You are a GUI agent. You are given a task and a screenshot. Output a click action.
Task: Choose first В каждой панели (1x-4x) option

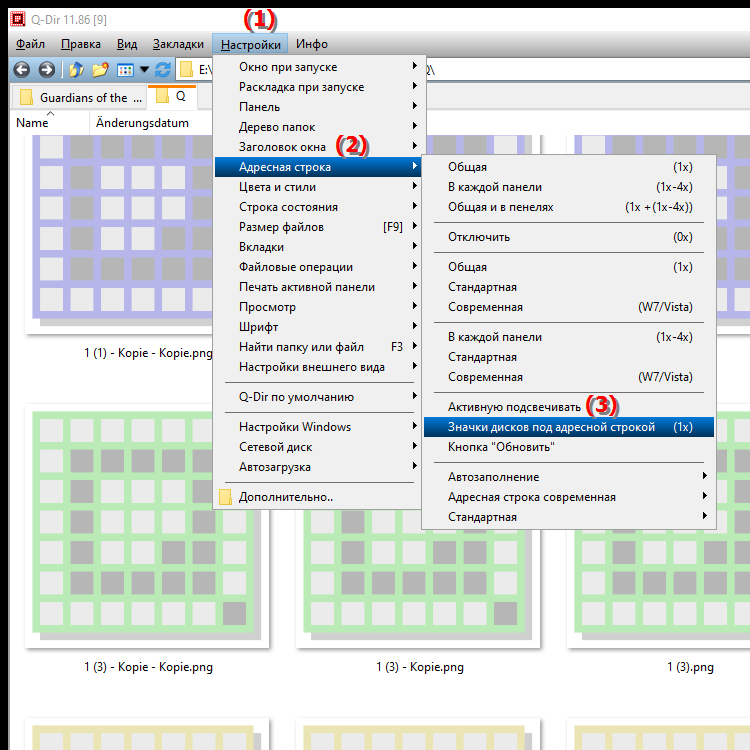pos(569,187)
